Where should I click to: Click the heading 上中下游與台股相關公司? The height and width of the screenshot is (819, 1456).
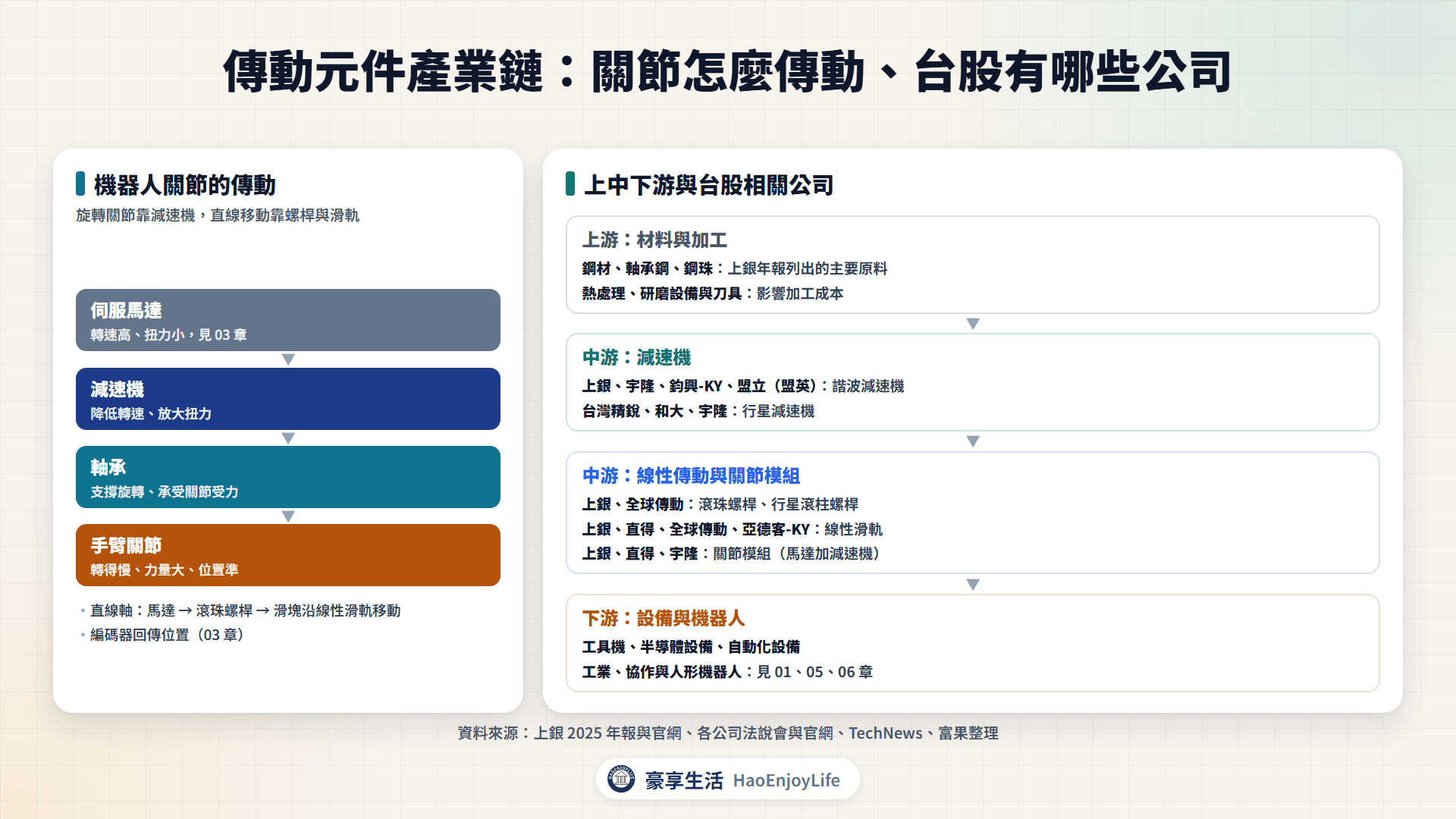pos(708,185)
